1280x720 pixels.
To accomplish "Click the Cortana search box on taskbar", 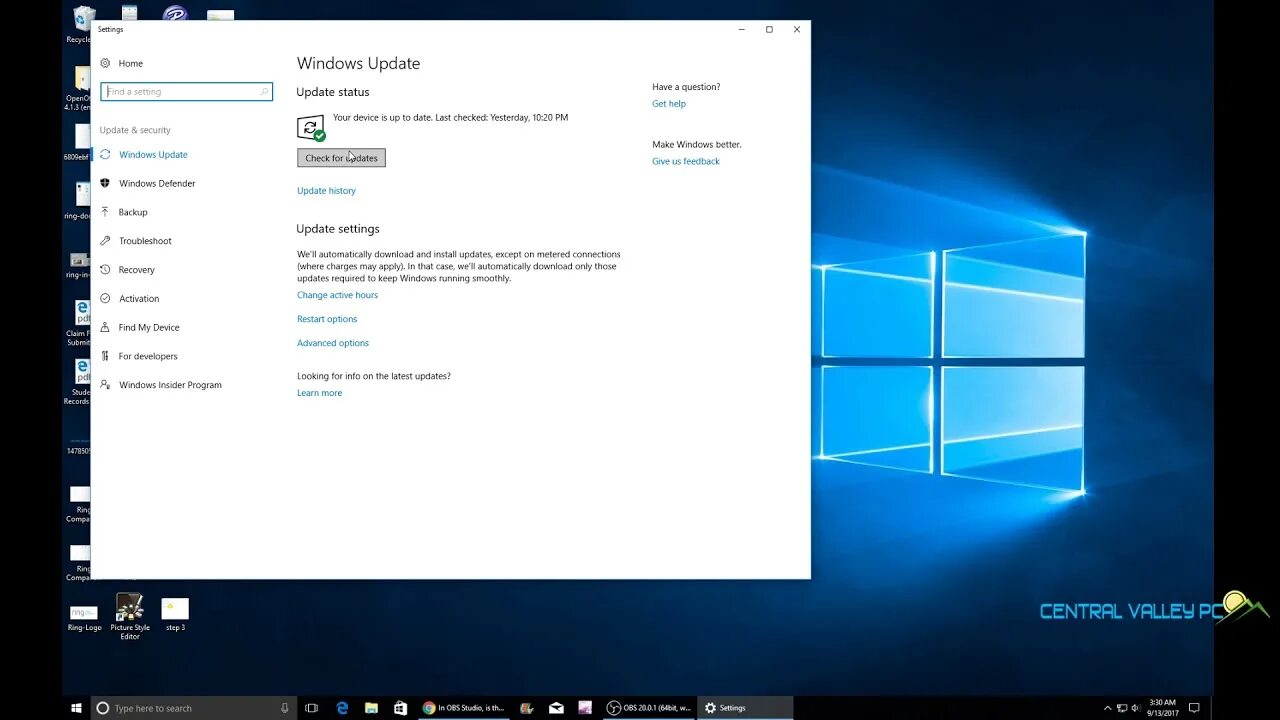I will tap(194, 708).
